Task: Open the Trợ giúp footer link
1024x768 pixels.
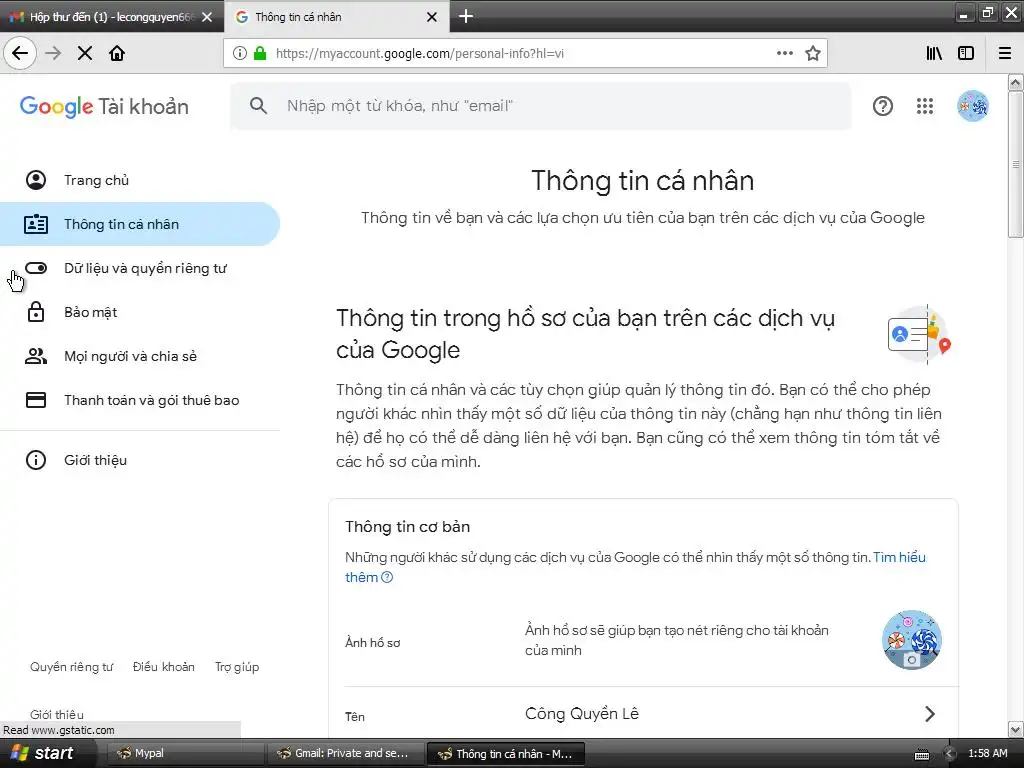Action: click(237, 667)
